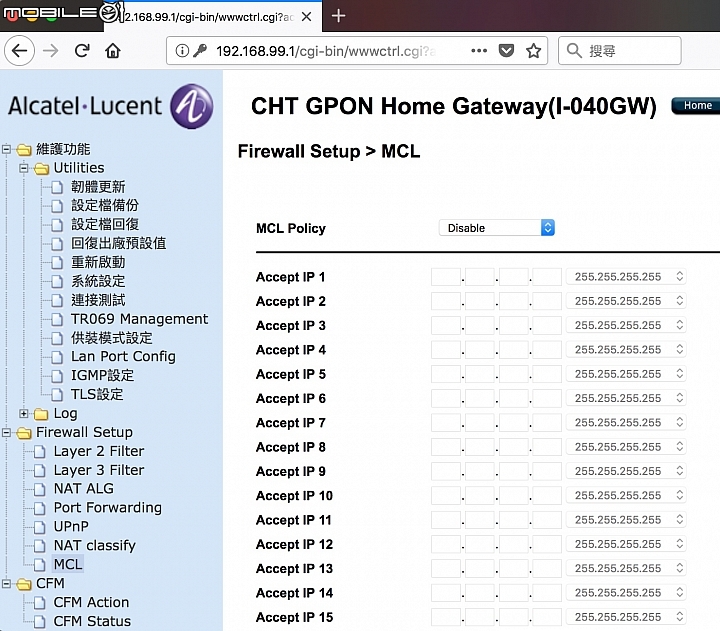
Task: Open the 供裝模式設定 page
Action: [112, 338]
